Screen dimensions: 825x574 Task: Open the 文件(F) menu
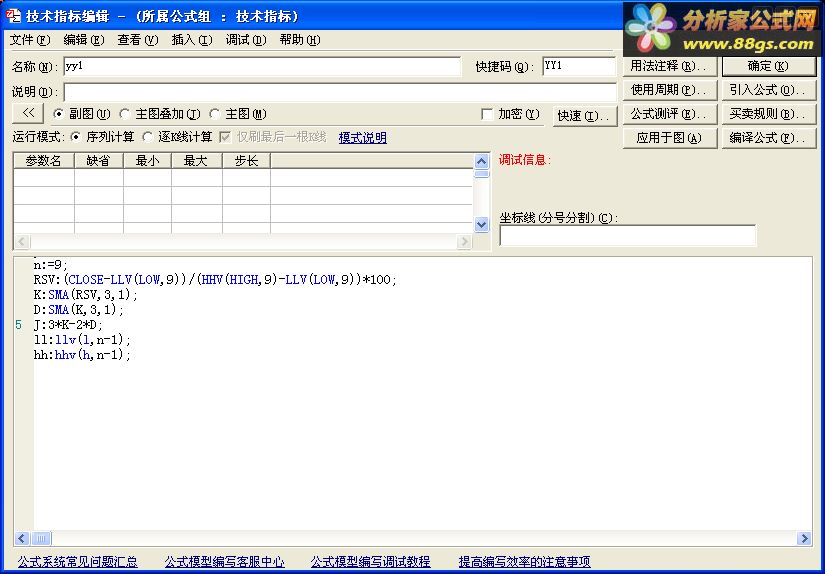30,40
